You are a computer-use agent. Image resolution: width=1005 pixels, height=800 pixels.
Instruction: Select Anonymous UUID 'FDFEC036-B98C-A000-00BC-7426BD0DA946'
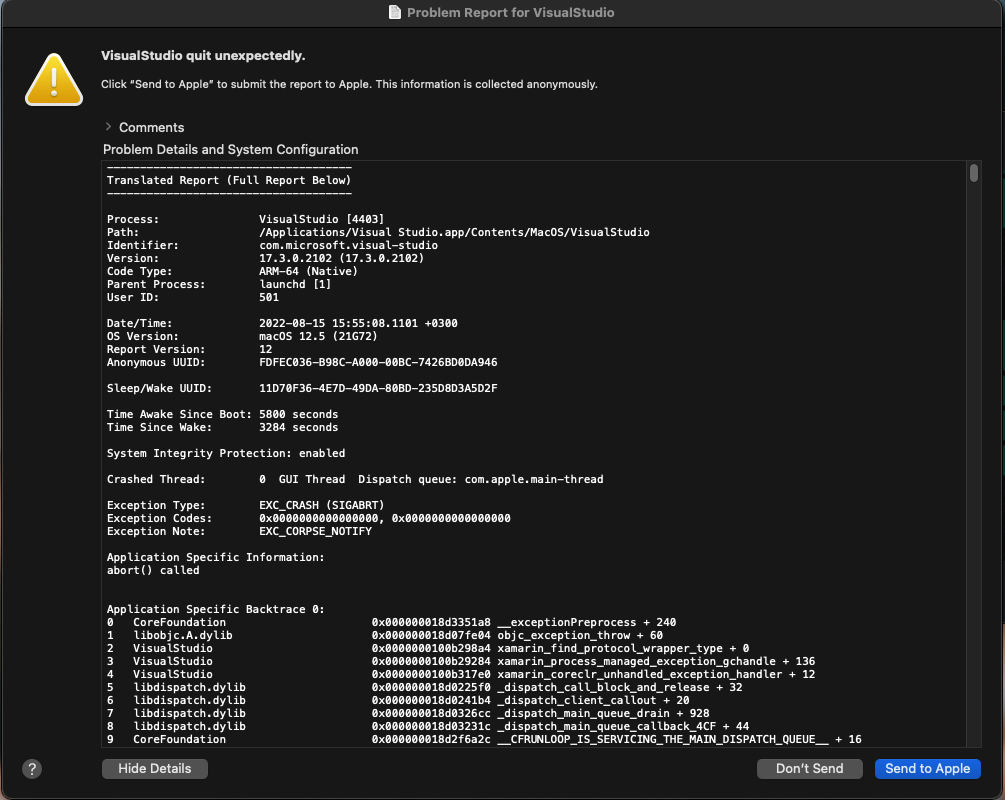point(378,362)
